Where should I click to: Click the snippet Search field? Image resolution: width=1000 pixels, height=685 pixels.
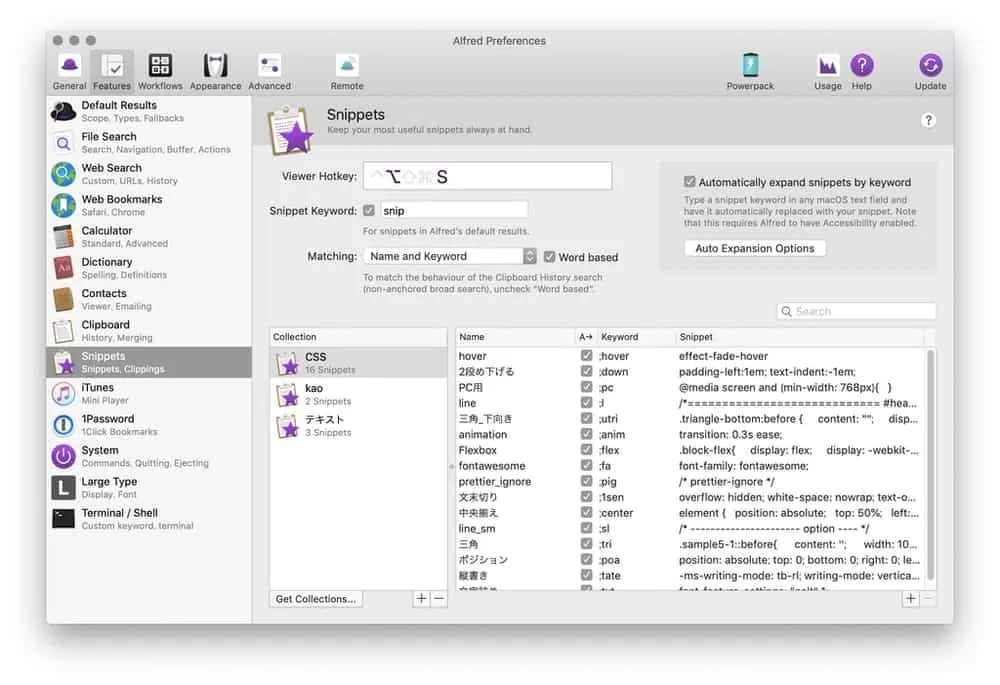(857, 311)
